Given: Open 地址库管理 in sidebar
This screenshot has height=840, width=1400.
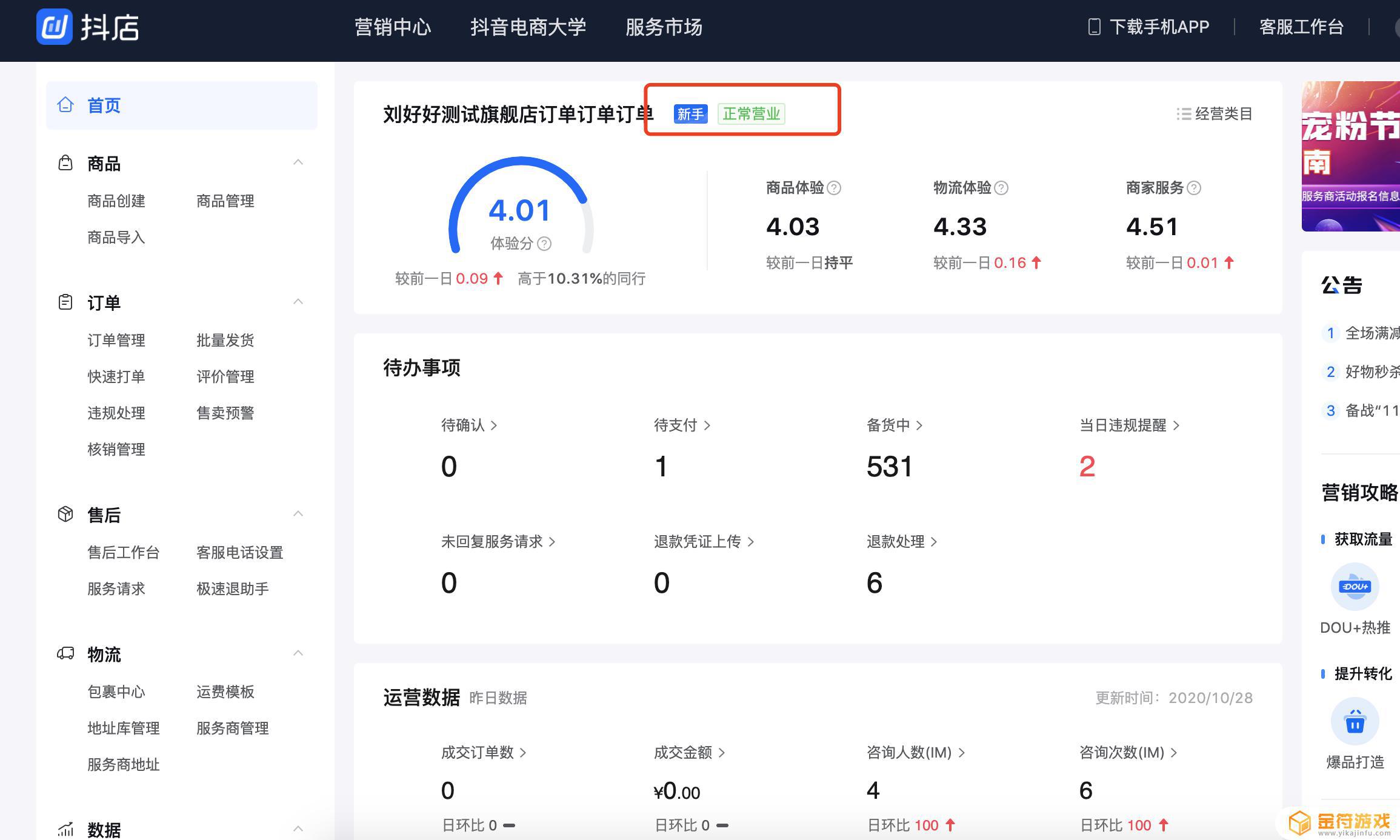Looking at the screenshot, I should [x=124, y=728].
